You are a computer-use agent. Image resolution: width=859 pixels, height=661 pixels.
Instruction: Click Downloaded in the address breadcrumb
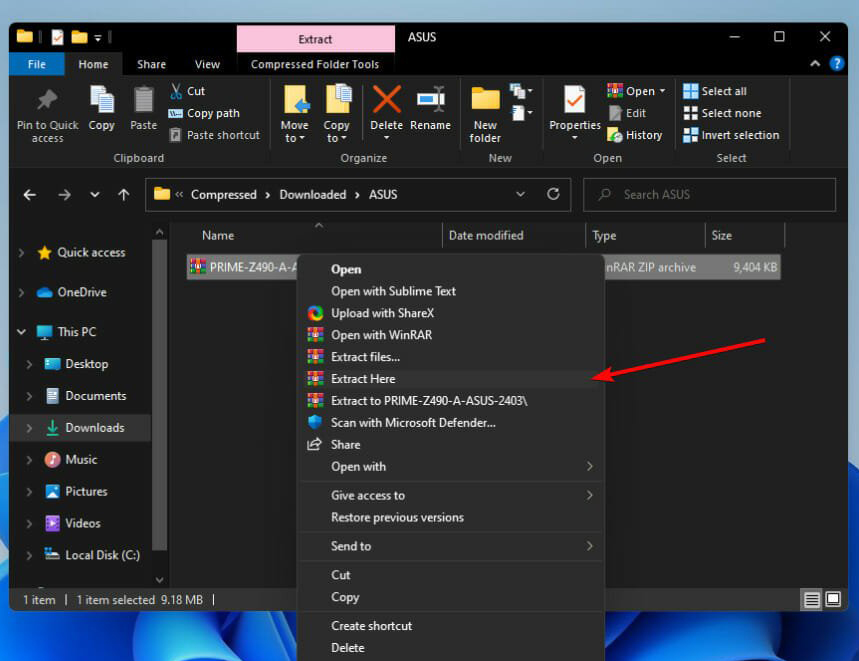313,194
